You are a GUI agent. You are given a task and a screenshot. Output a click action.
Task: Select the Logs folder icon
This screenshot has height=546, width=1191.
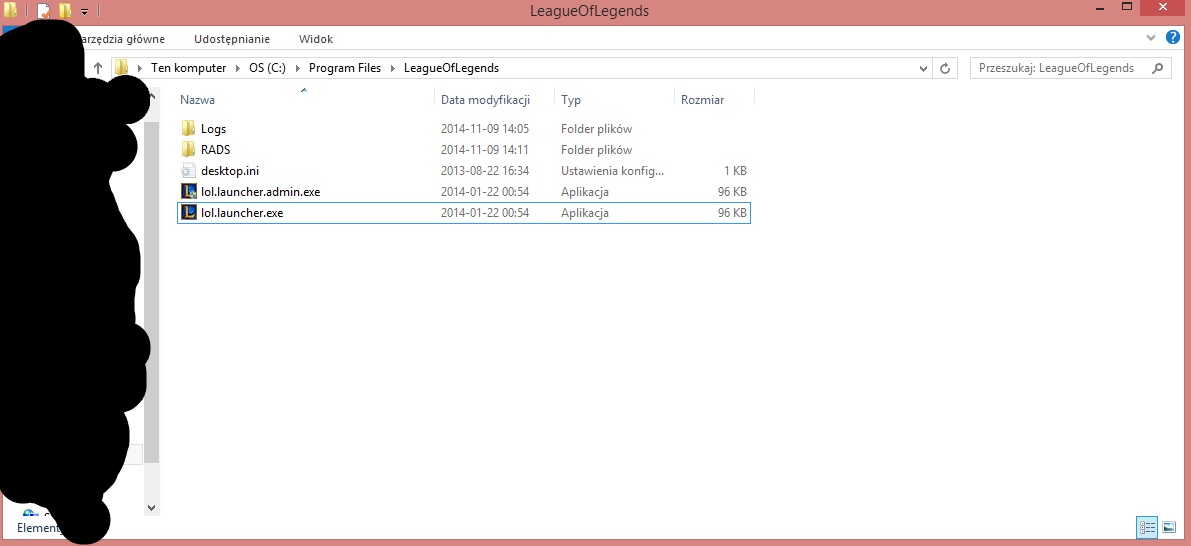point(189,128)
